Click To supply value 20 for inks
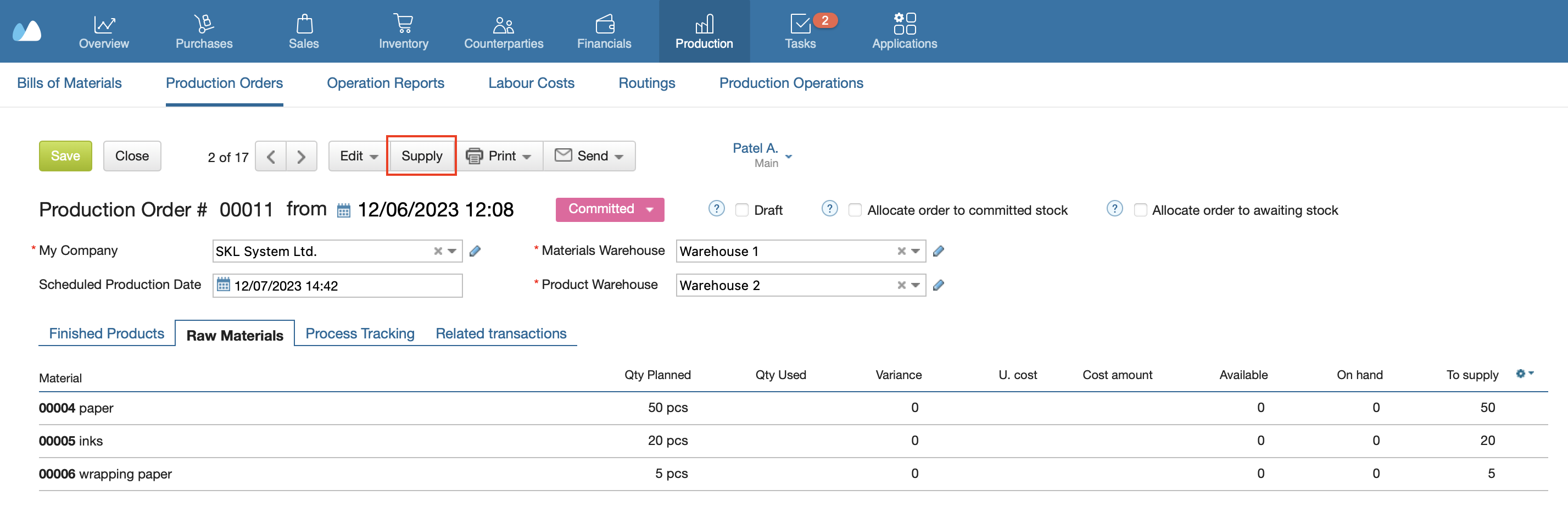1568x512 pixels. tap(1488, 440)
